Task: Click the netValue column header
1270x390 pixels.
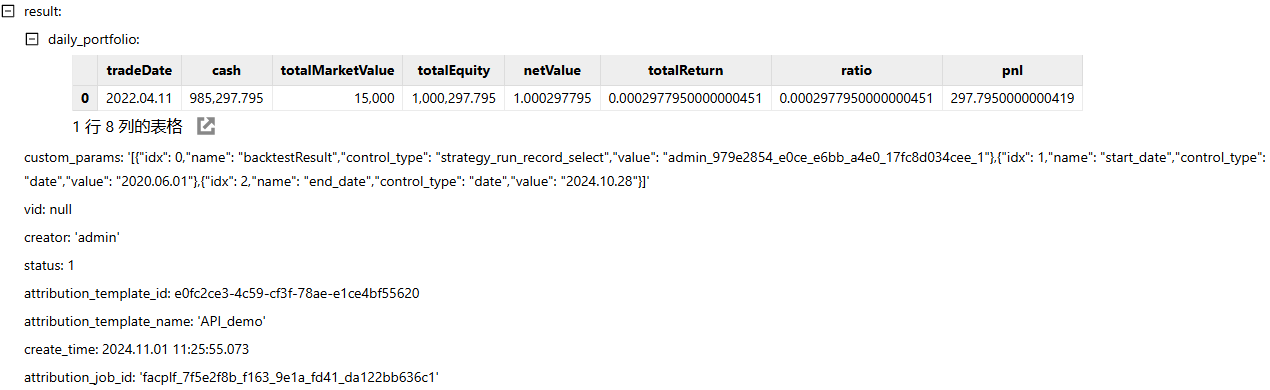Action: pyautogui.click(x=552, y=70)
